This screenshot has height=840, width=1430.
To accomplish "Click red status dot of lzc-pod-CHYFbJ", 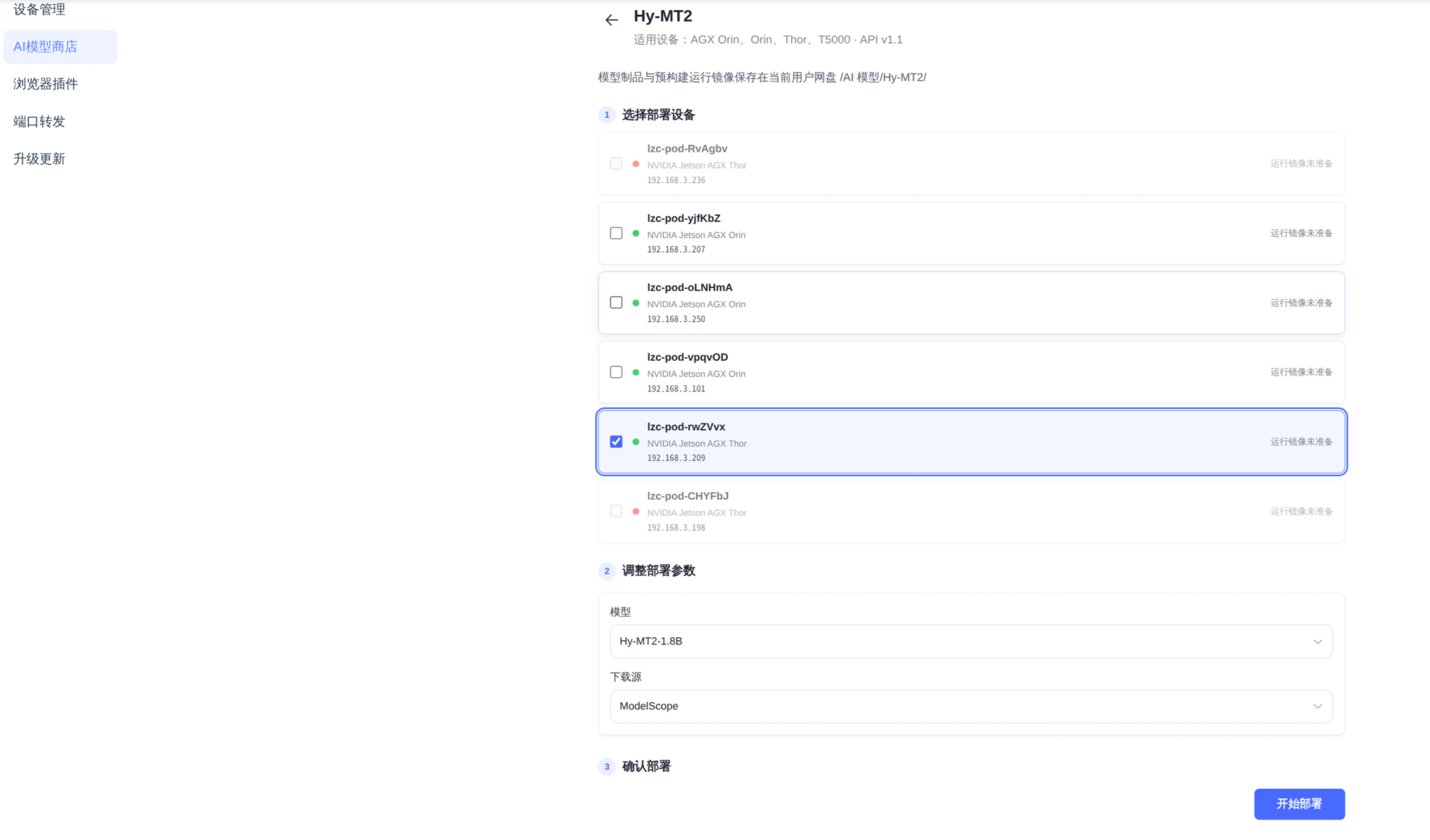I will [636, 512].
